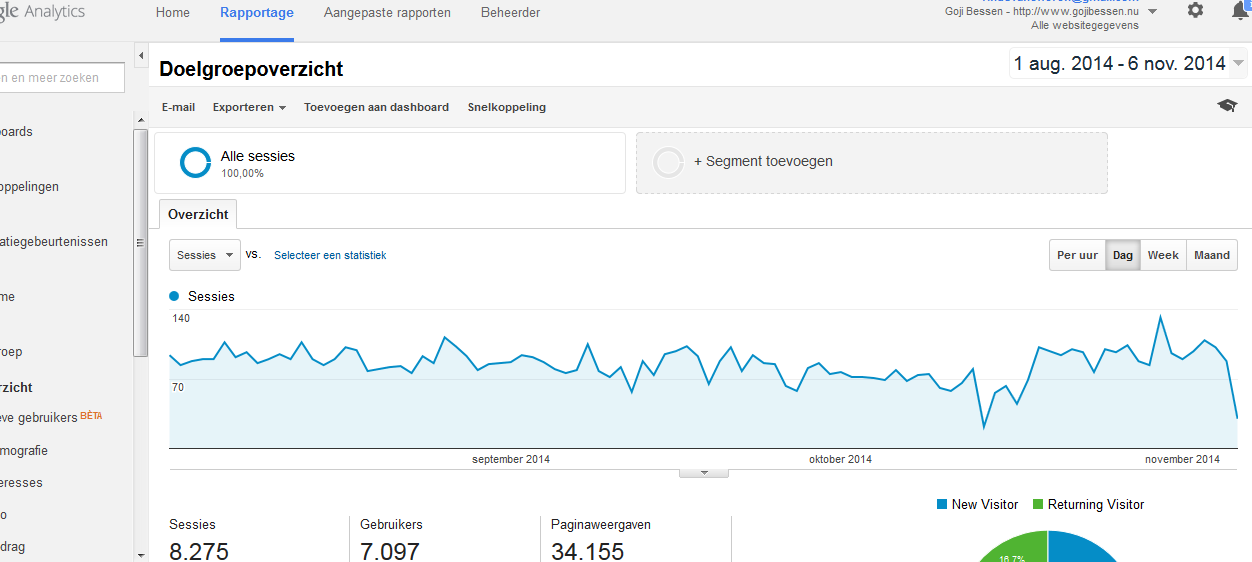Click september 2014 axis label
1252x562 pixels.
pos(511,459)
